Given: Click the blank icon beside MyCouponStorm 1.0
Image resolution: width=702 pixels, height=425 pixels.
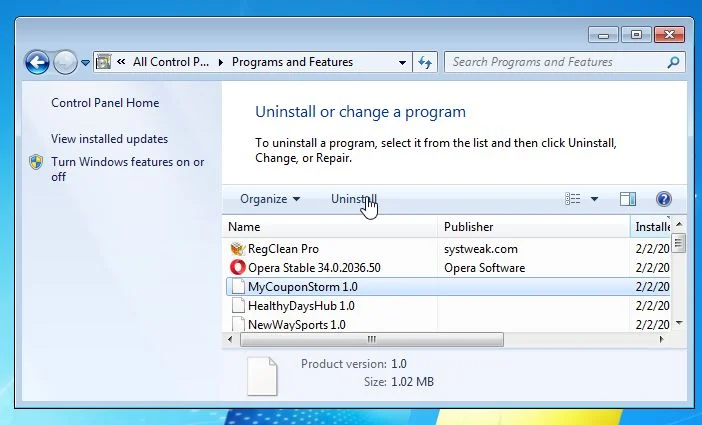Looking at the screenshot, I should pyautogui.click(x=238, y=287).
